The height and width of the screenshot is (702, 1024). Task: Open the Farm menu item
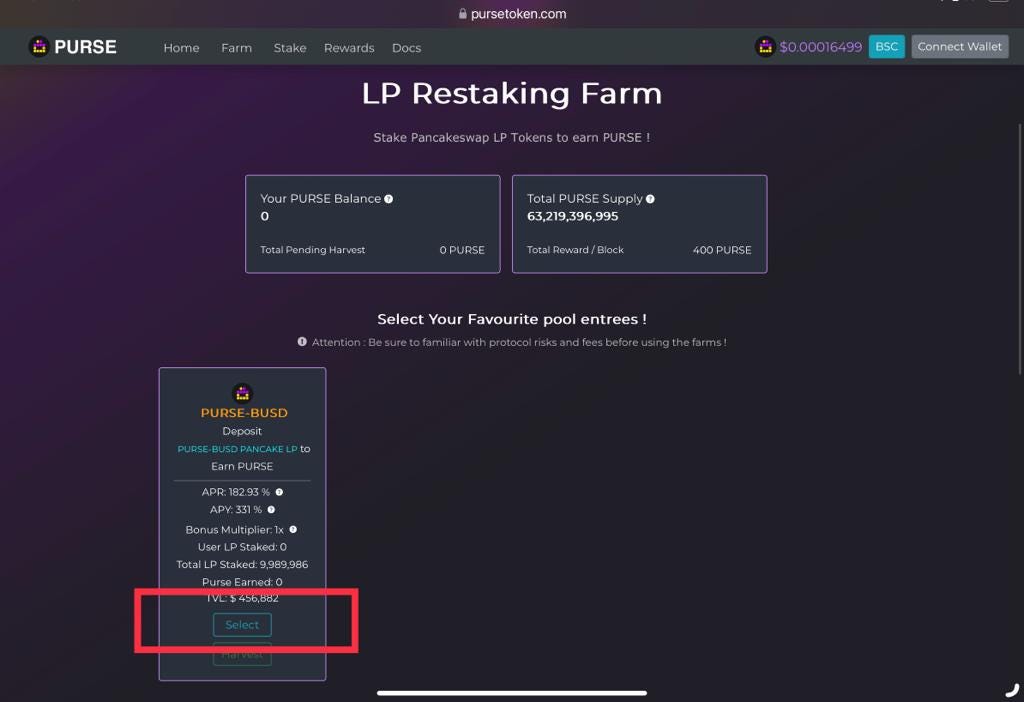[x=236, y=48]
